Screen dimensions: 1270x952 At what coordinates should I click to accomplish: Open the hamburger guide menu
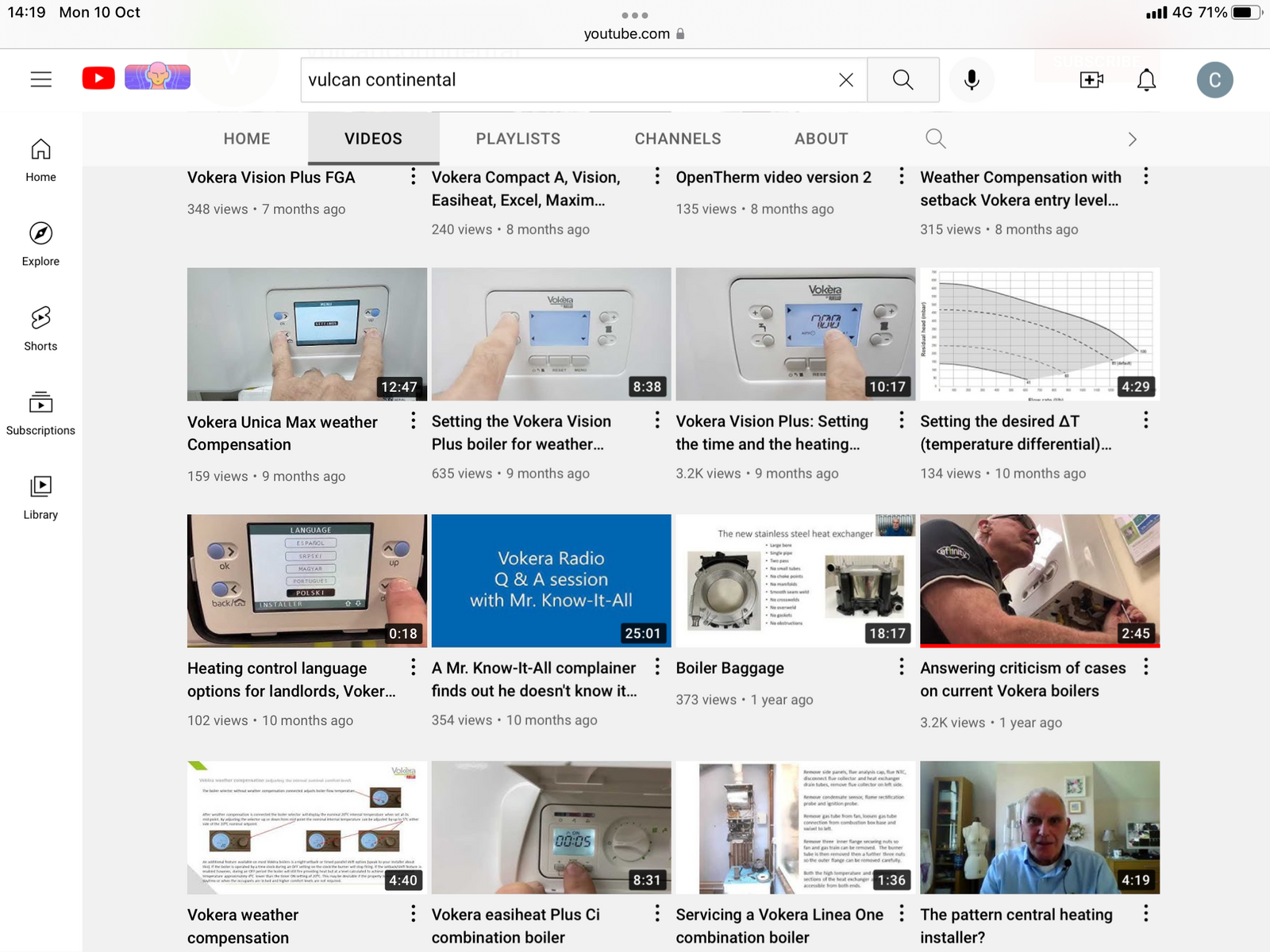41,79
